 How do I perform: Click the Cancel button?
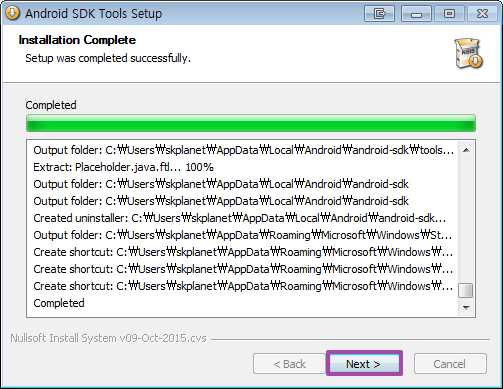[x=450, y=364]
